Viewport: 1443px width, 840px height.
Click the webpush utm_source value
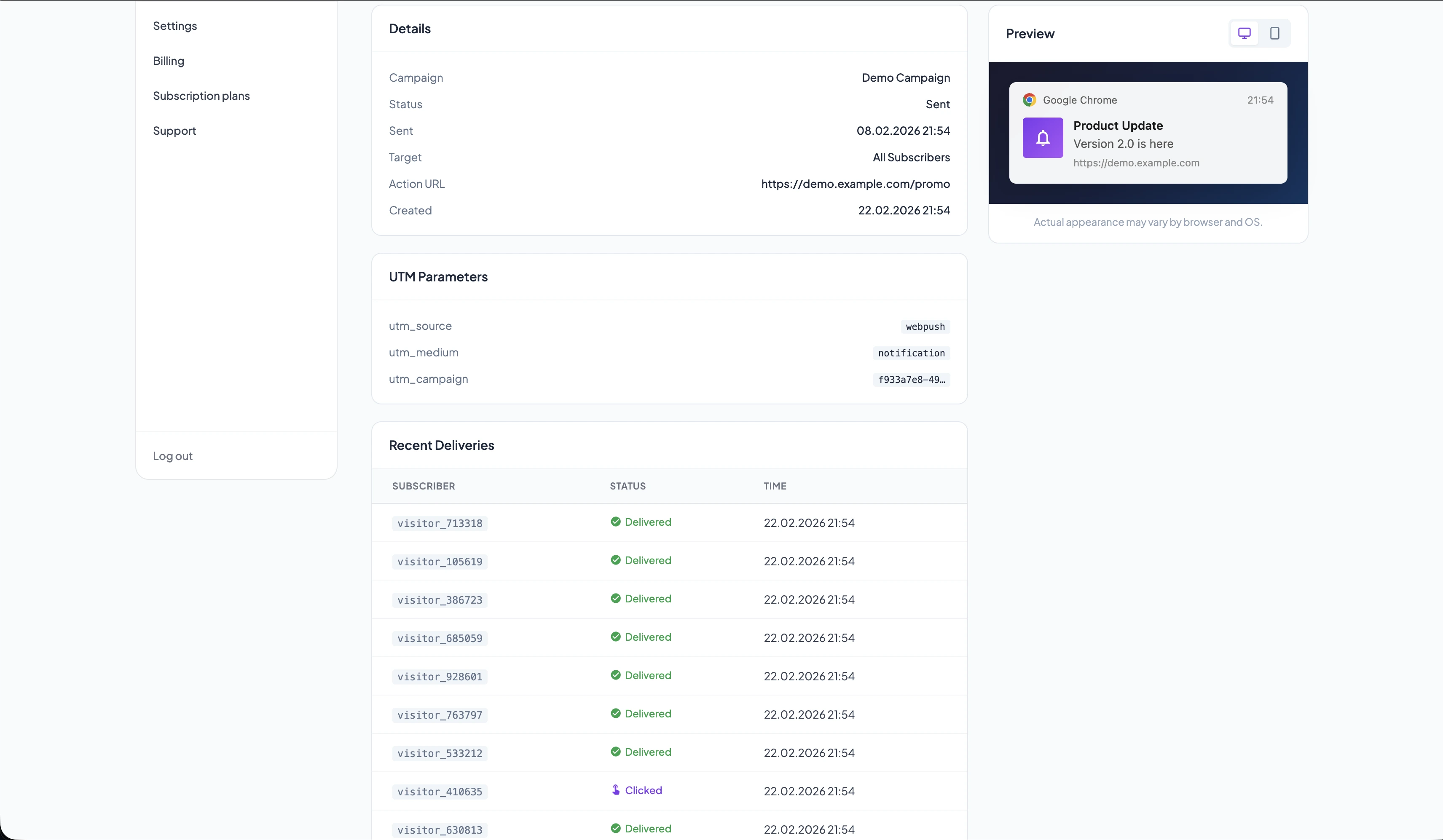click(x=925, y=327)
